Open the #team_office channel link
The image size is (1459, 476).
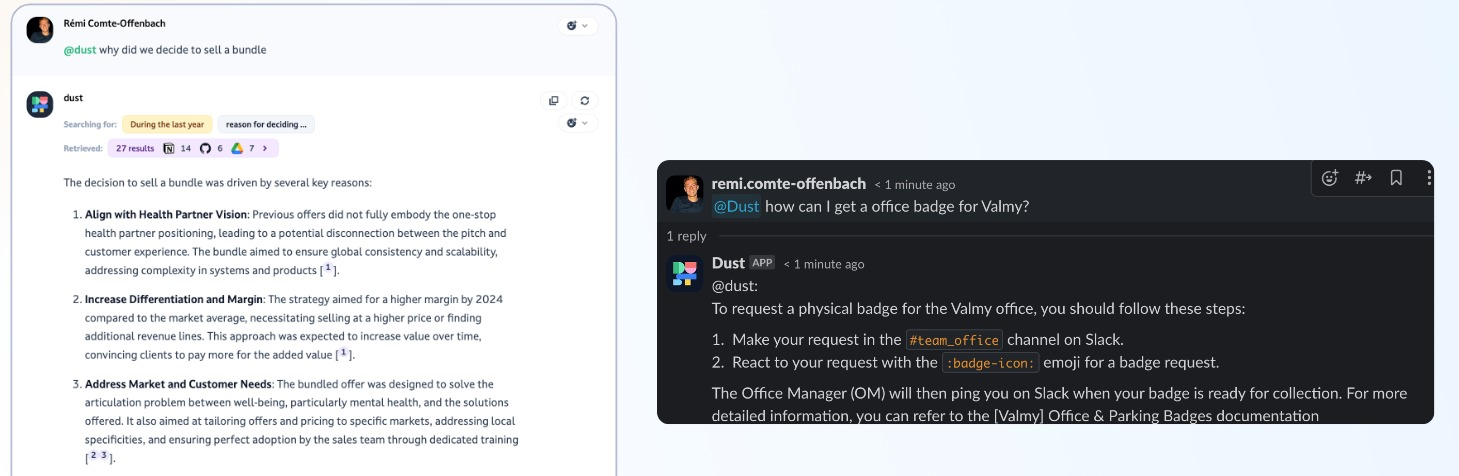pyautogui.click(x=953, y=339)
